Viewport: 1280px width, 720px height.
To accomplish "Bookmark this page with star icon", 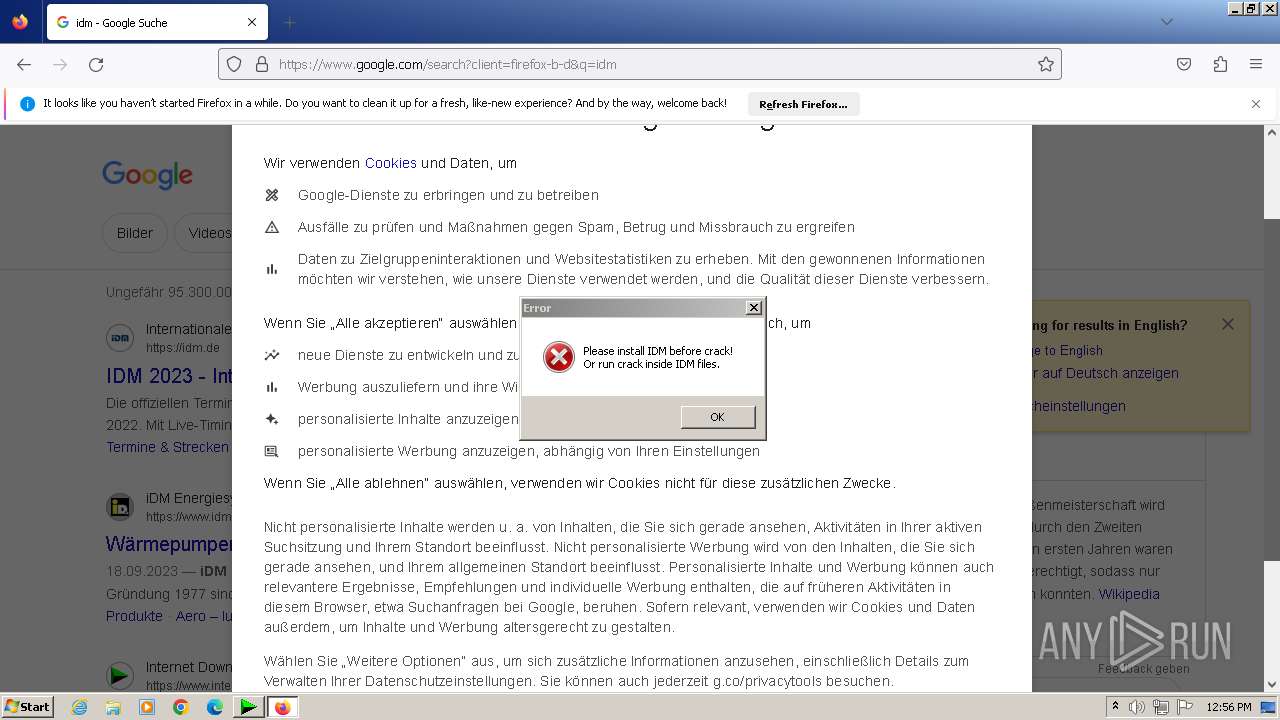I will [x=1046, y=64].
